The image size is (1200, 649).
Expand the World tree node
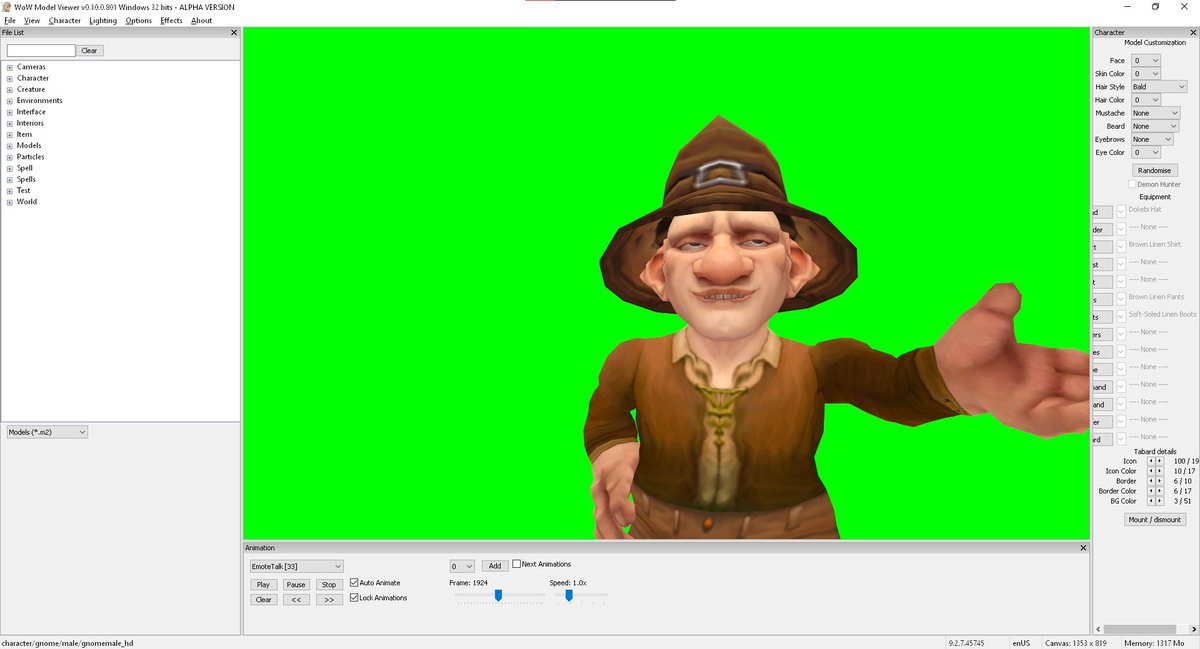9,202
